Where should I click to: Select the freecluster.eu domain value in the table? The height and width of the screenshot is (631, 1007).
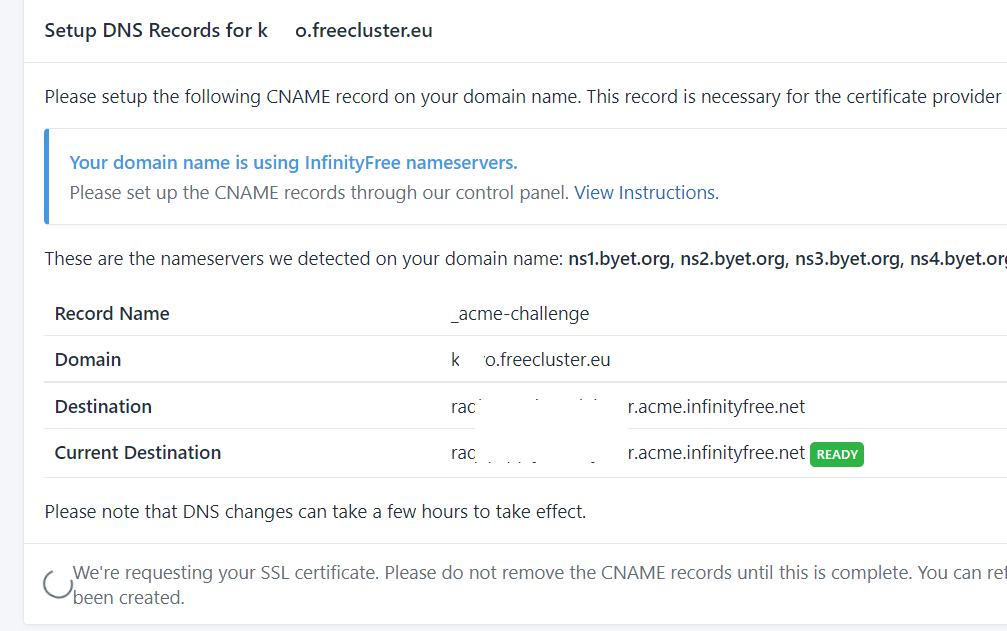[547, 360]
